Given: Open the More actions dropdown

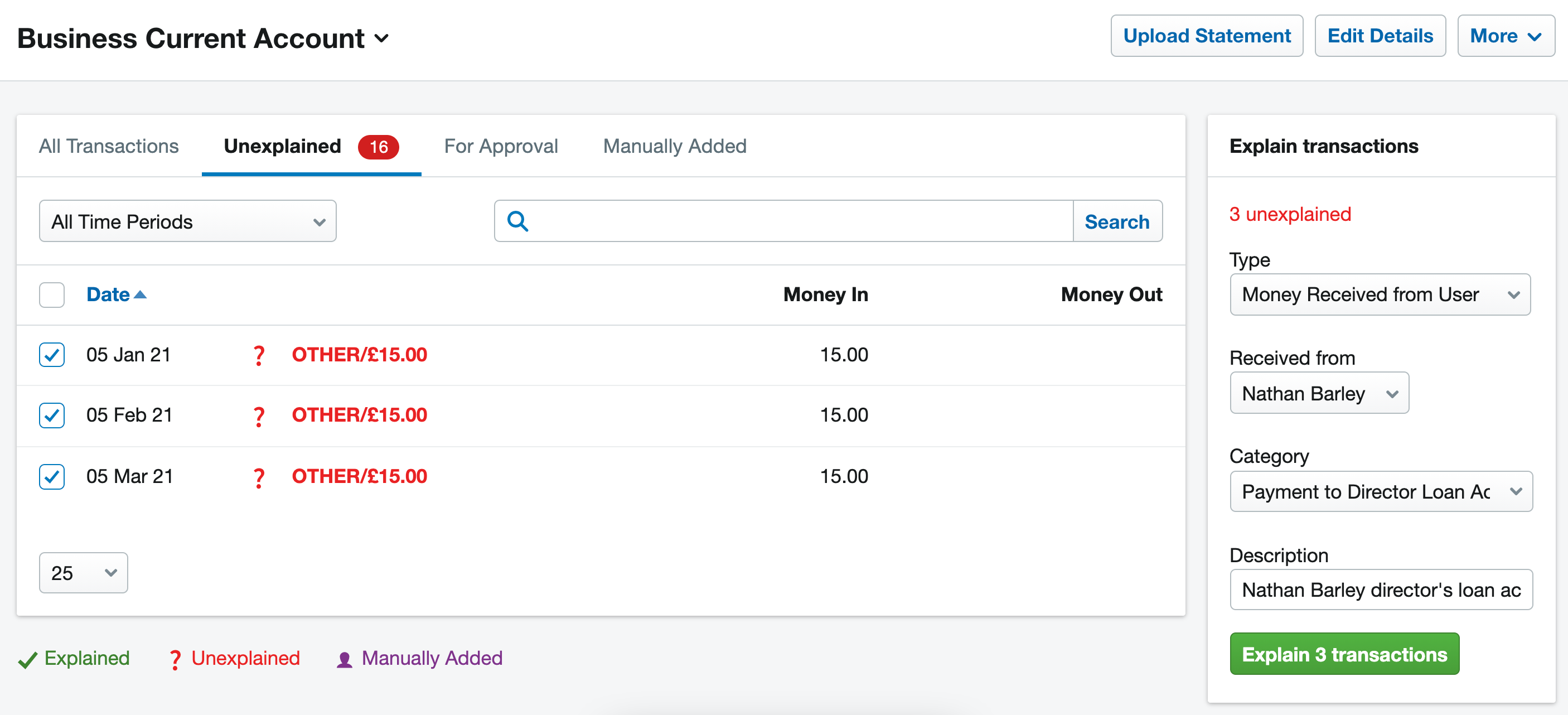Looking at the screenshot, I should point(1506,36).
